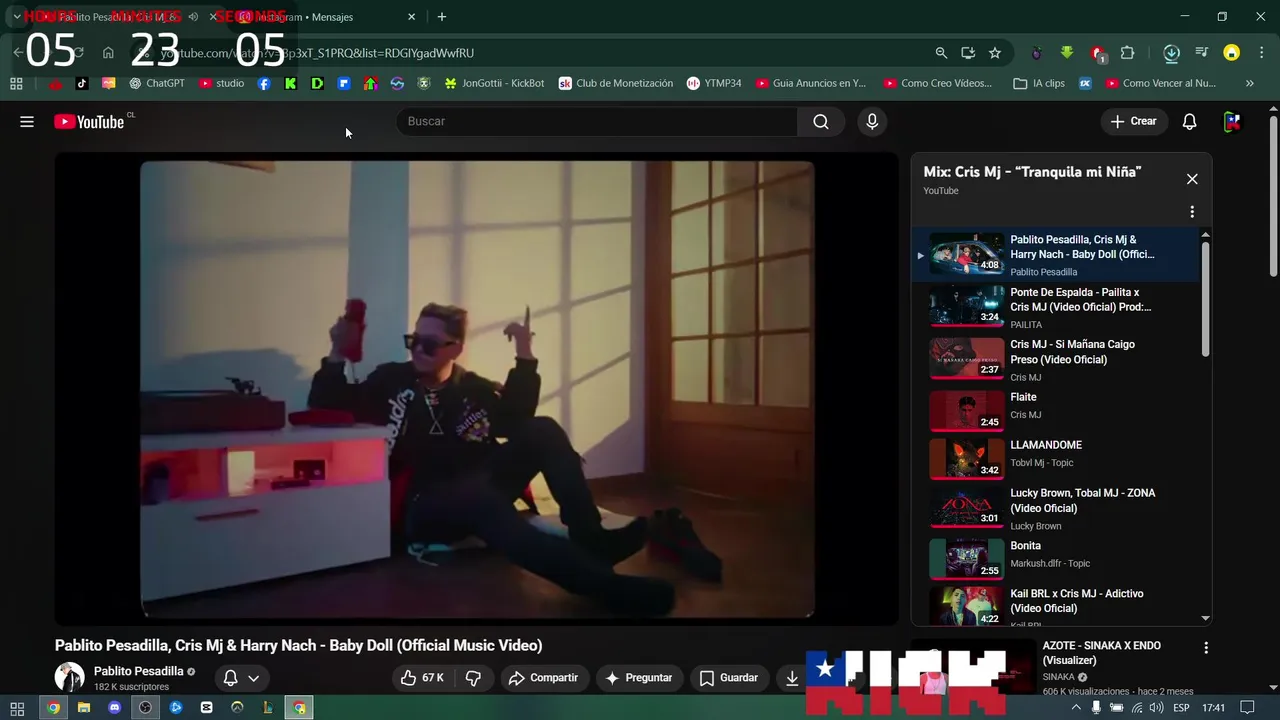1280x720 pixels.
Task: Play LLAMANDOME by Tobvl Mj
Action: pyautogui.click(x=1055, y=458)
